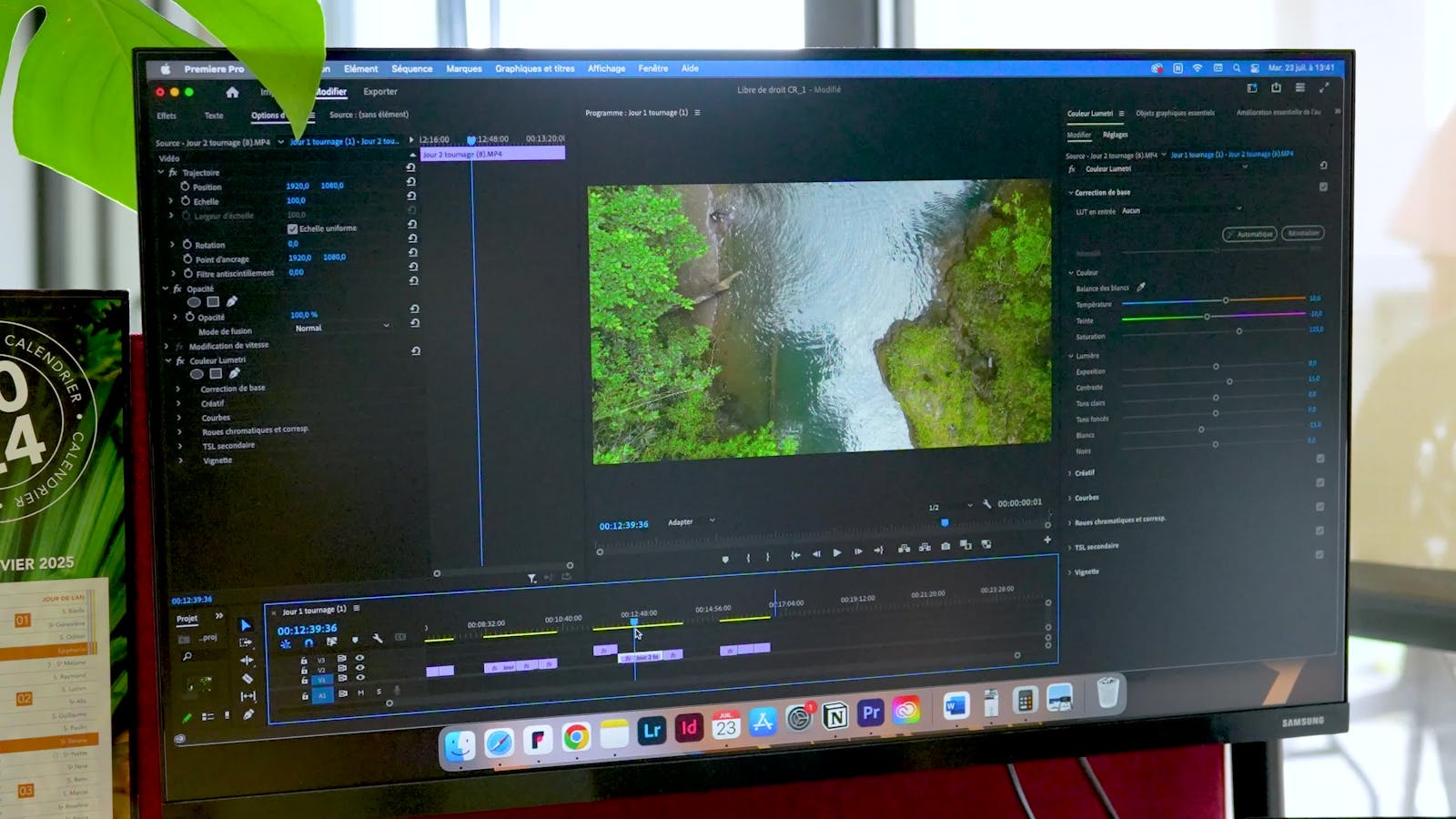Select the Track Select Forward tool
Screen dimensions: 1456x819
[x=246, y=643]
